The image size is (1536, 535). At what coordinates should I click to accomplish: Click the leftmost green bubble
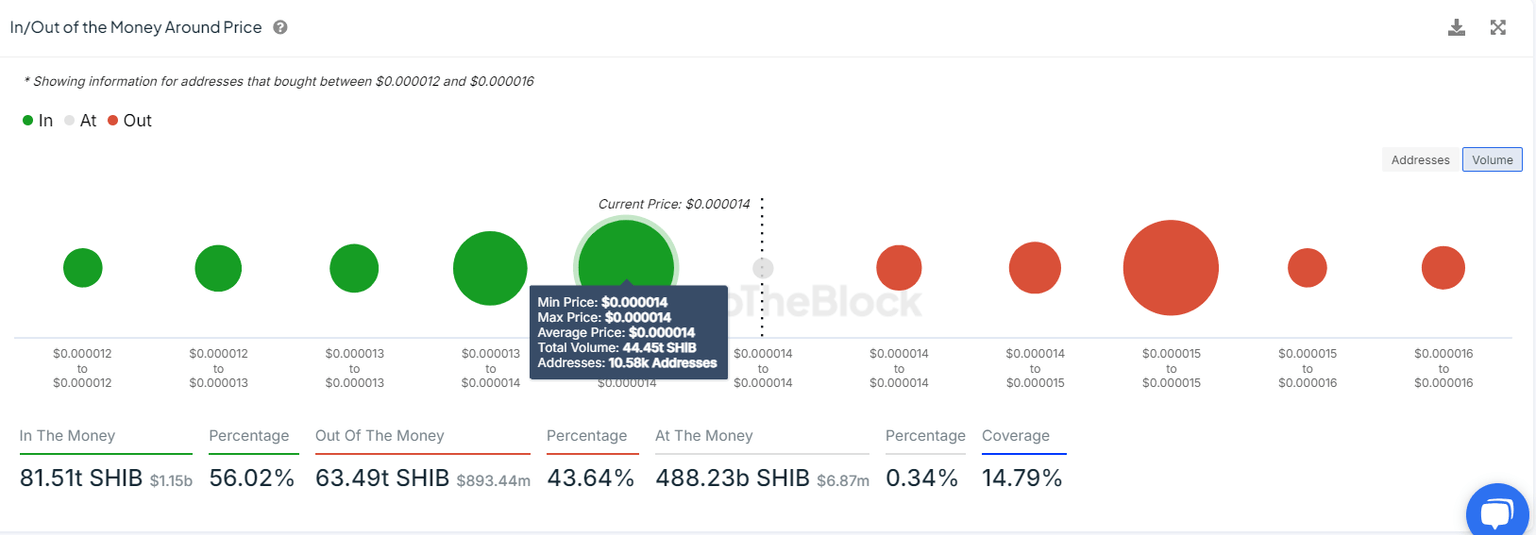83,268
